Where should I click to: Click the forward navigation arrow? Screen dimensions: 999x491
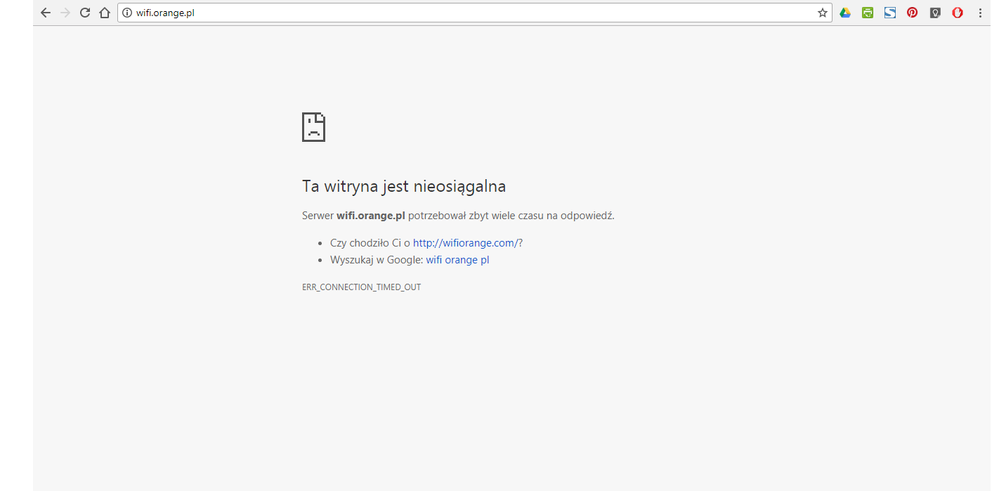pos(65,13)
